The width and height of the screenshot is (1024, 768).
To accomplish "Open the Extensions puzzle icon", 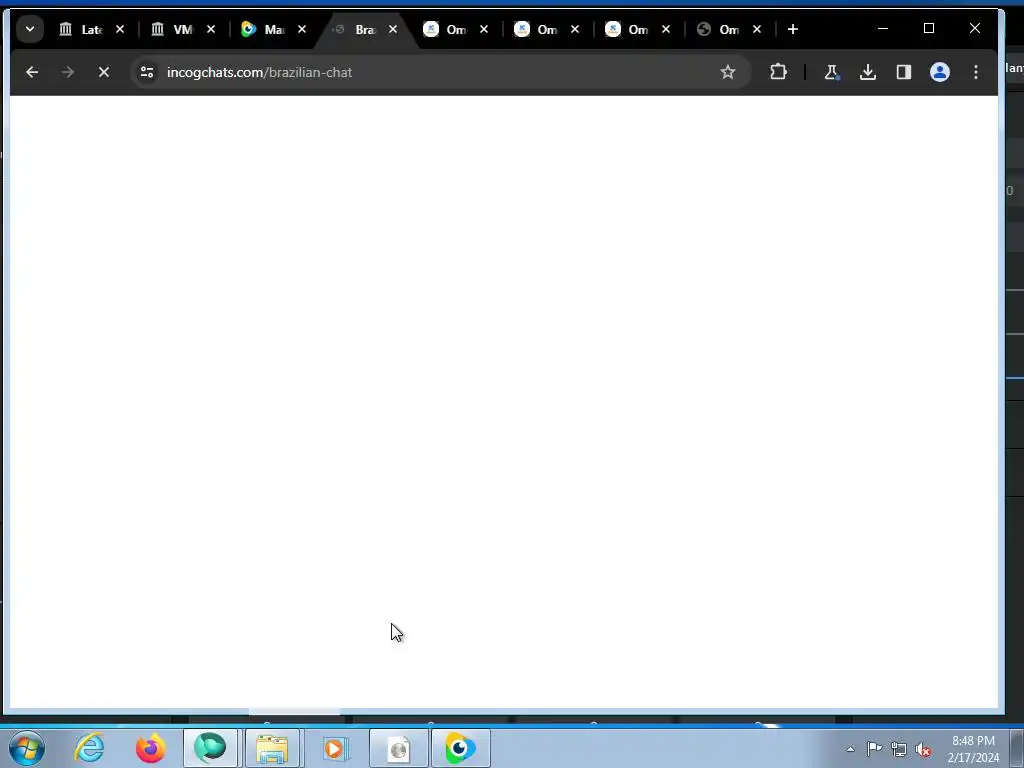I will coord(778,72).
